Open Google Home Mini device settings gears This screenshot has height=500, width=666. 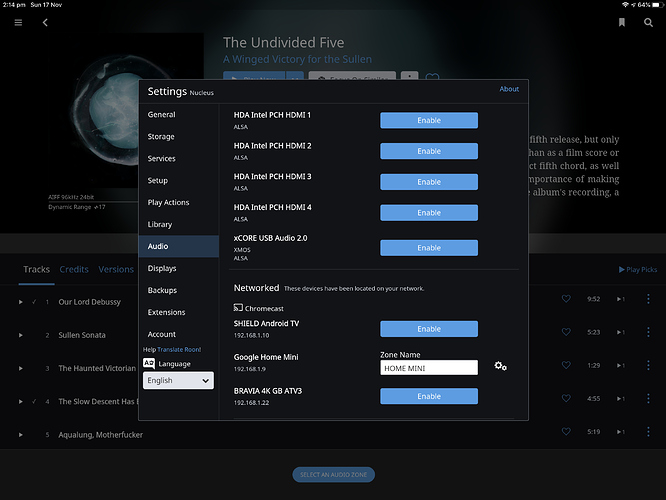click(500, 366)
